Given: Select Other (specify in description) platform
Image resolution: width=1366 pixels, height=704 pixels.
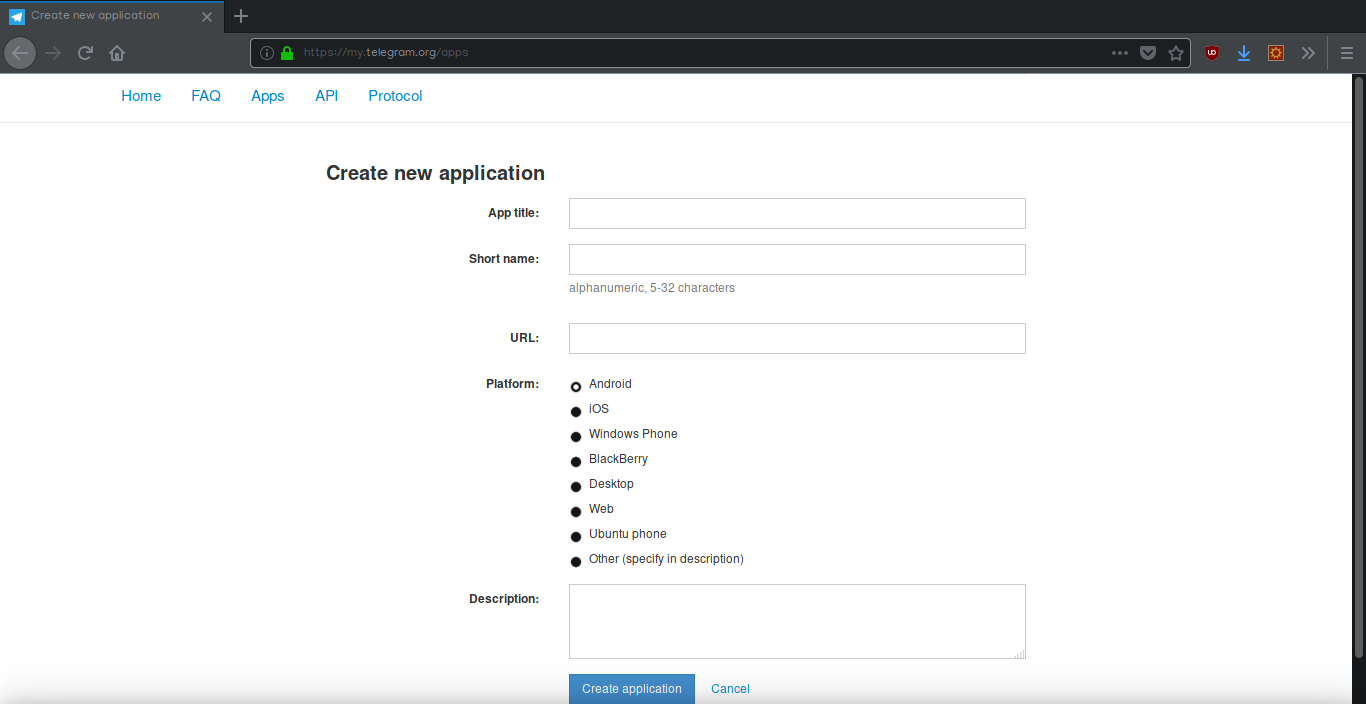Looking at the screenshot, I should click(x=576, y=561).
